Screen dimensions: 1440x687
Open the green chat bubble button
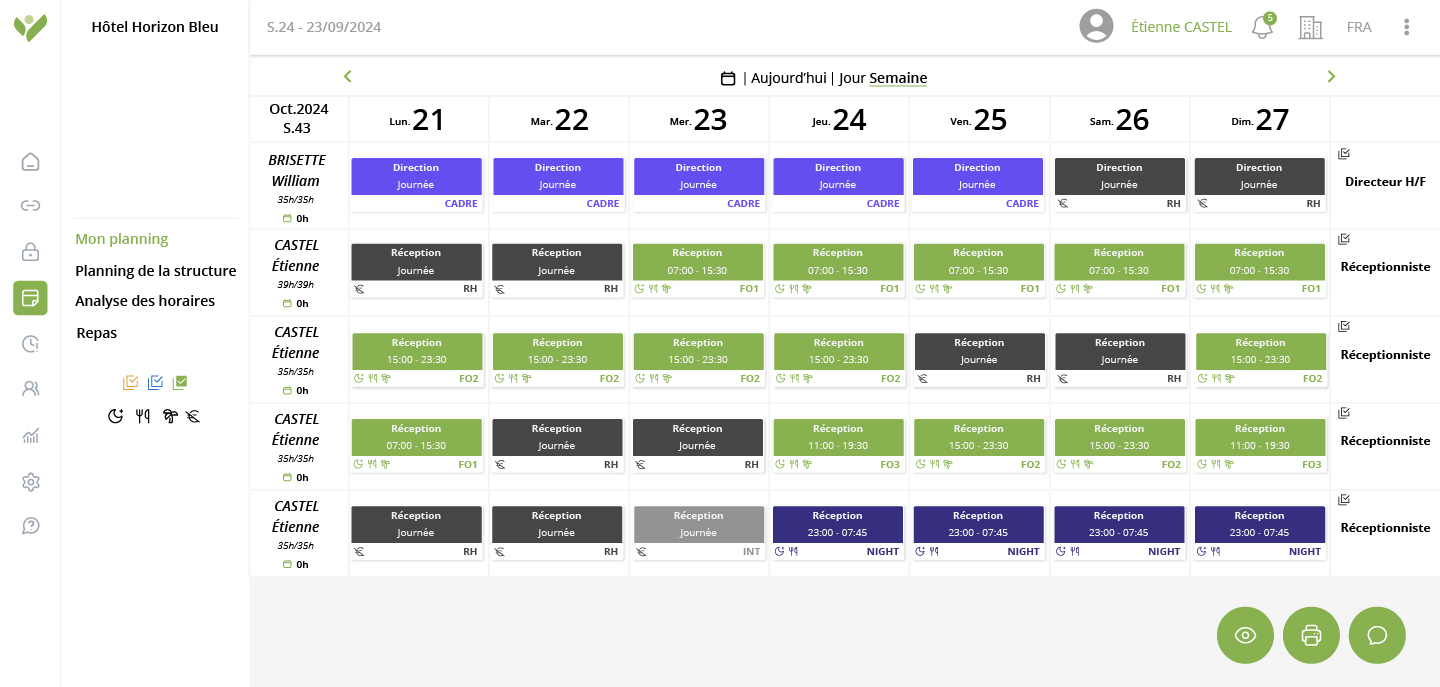[x=1377, y=635]
